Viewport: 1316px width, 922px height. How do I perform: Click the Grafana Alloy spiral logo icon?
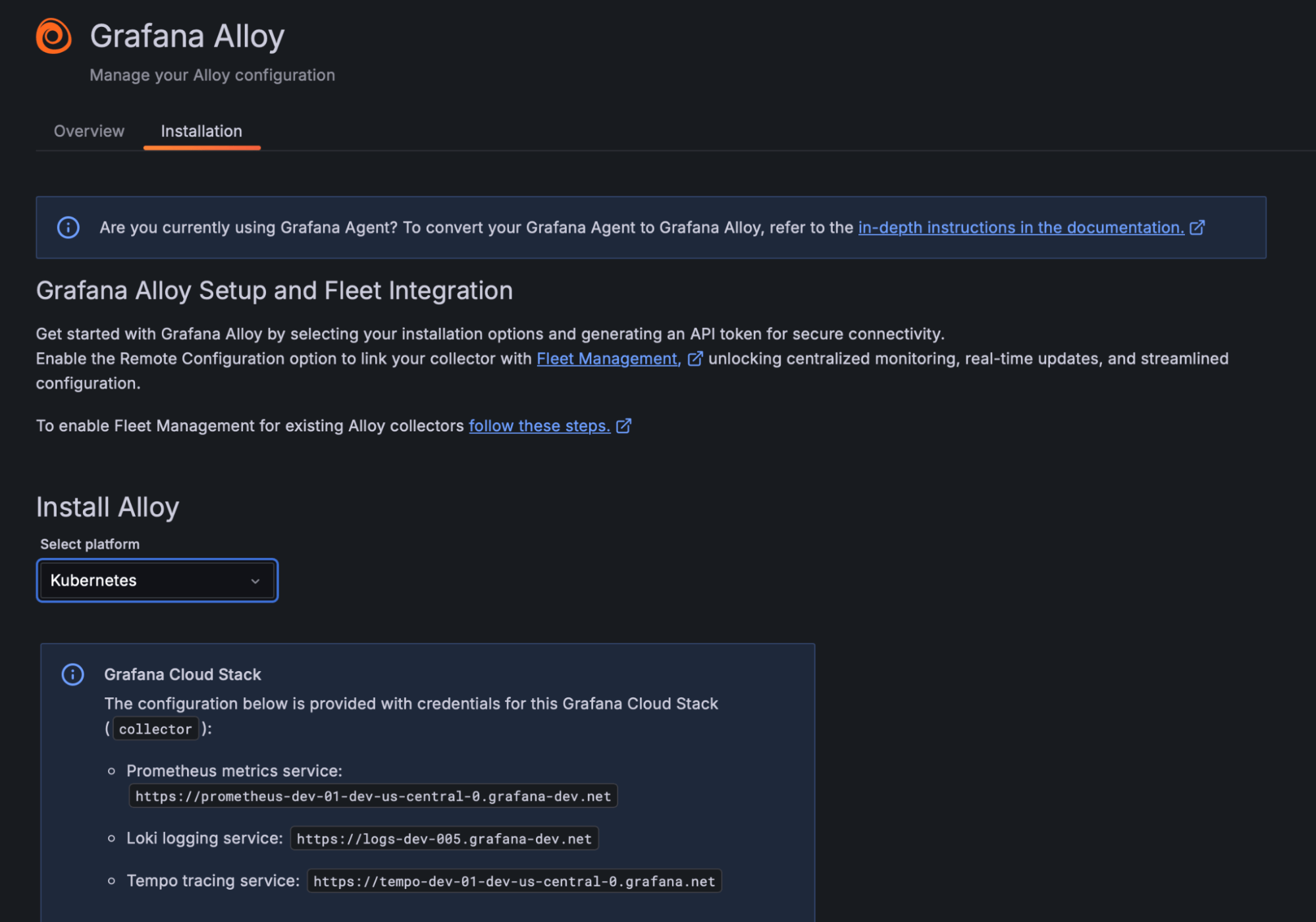[53, 36]
